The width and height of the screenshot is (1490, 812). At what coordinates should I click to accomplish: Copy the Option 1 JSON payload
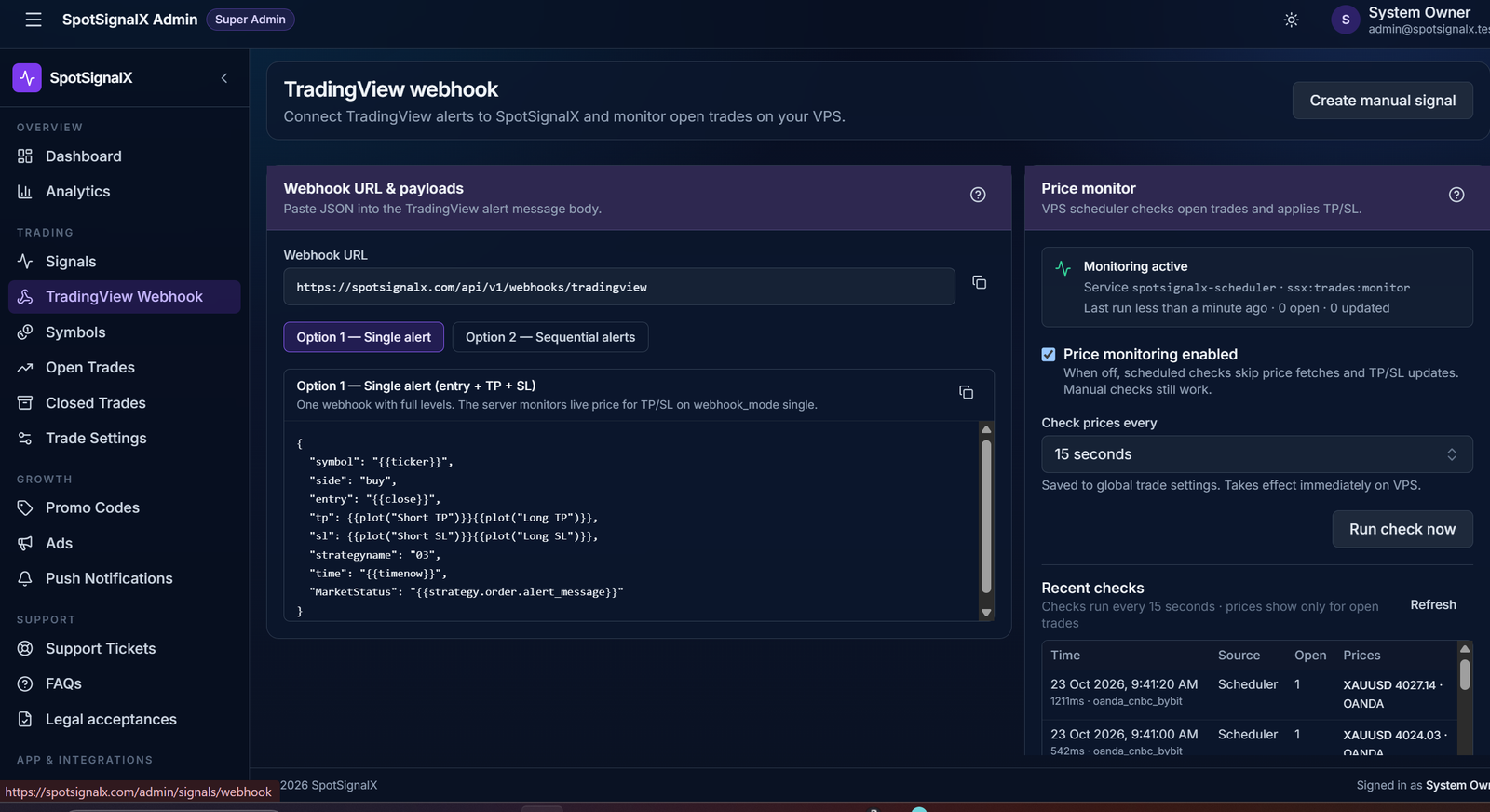pos(967,393)
